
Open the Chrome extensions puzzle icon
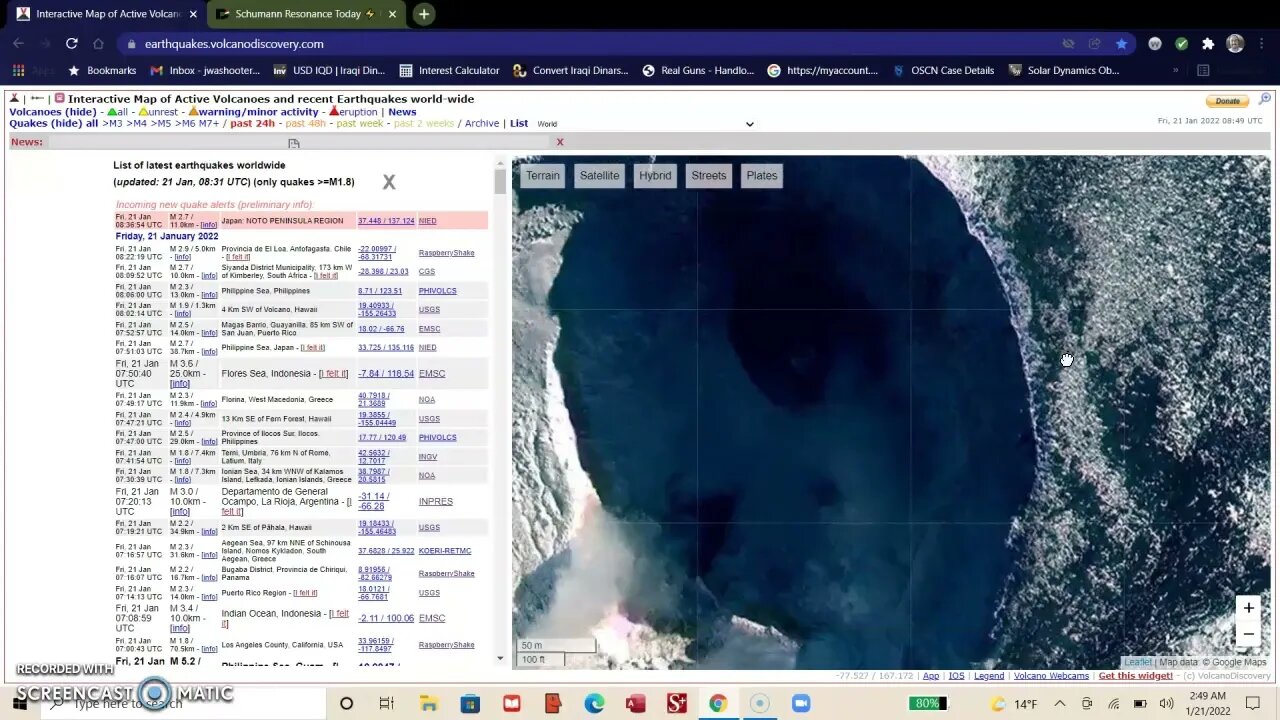1208,44
